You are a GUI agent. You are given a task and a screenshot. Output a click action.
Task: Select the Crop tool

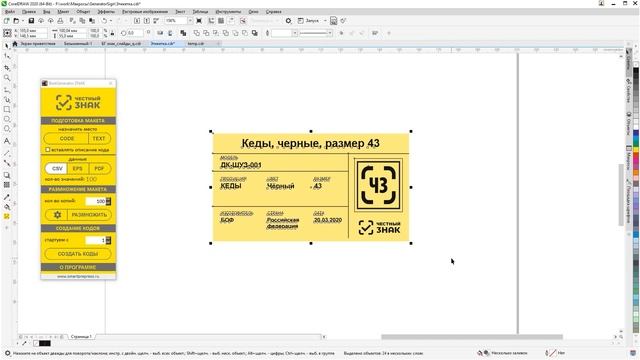pyautogui.click(x=7, y=67)
